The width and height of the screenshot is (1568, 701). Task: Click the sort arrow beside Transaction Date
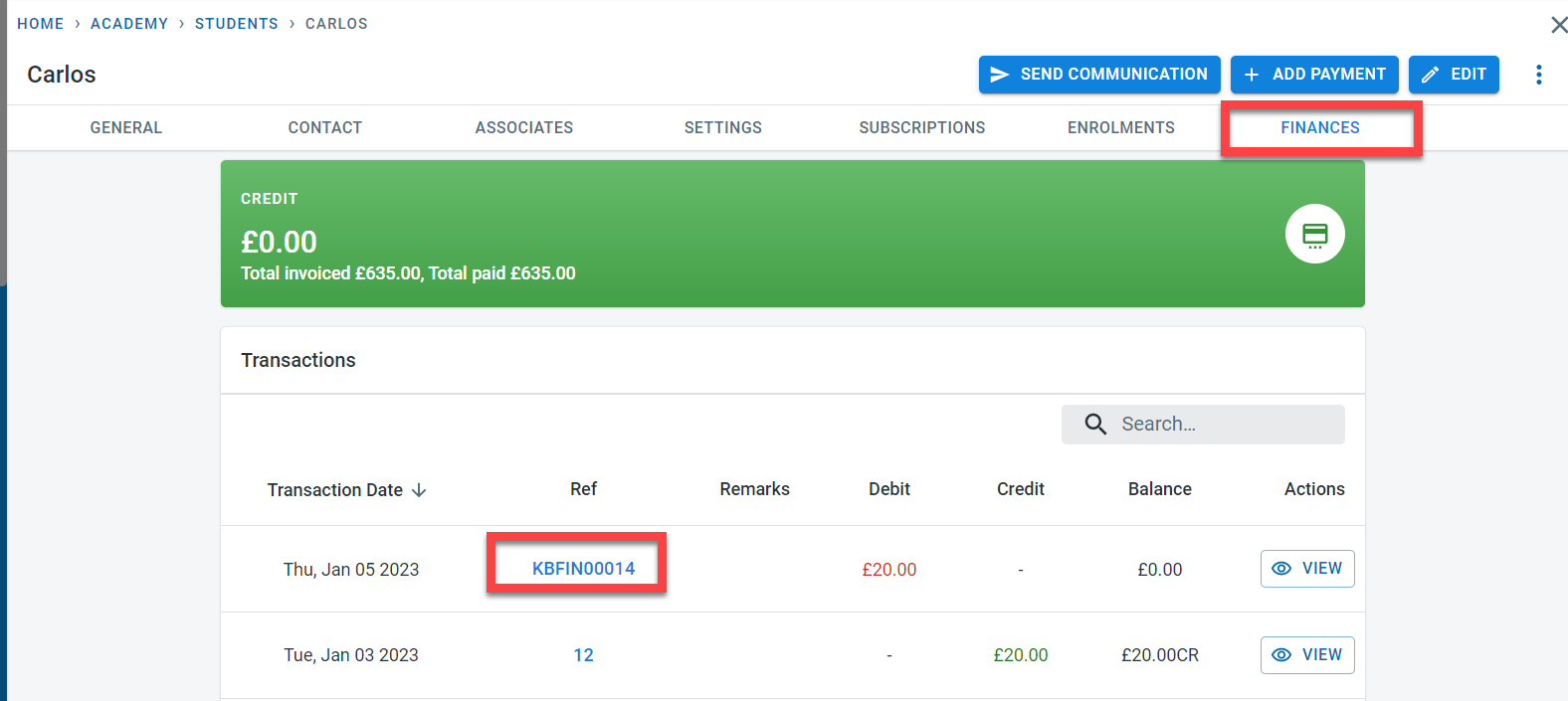coord(420,490)
